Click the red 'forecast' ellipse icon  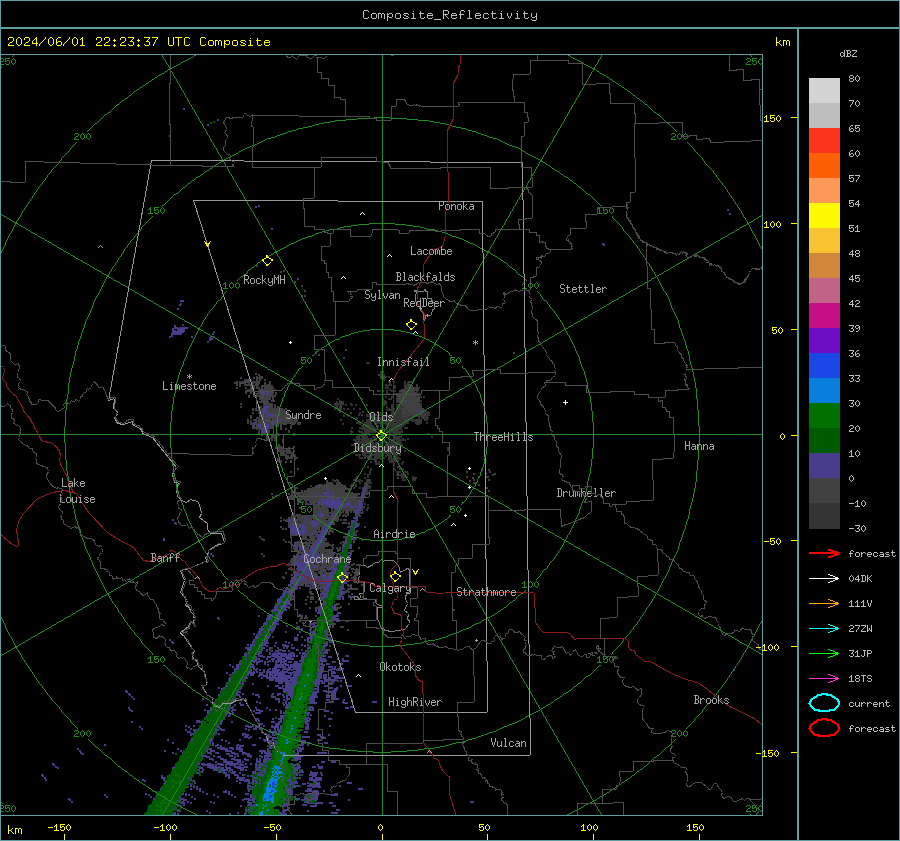point(824,728)
